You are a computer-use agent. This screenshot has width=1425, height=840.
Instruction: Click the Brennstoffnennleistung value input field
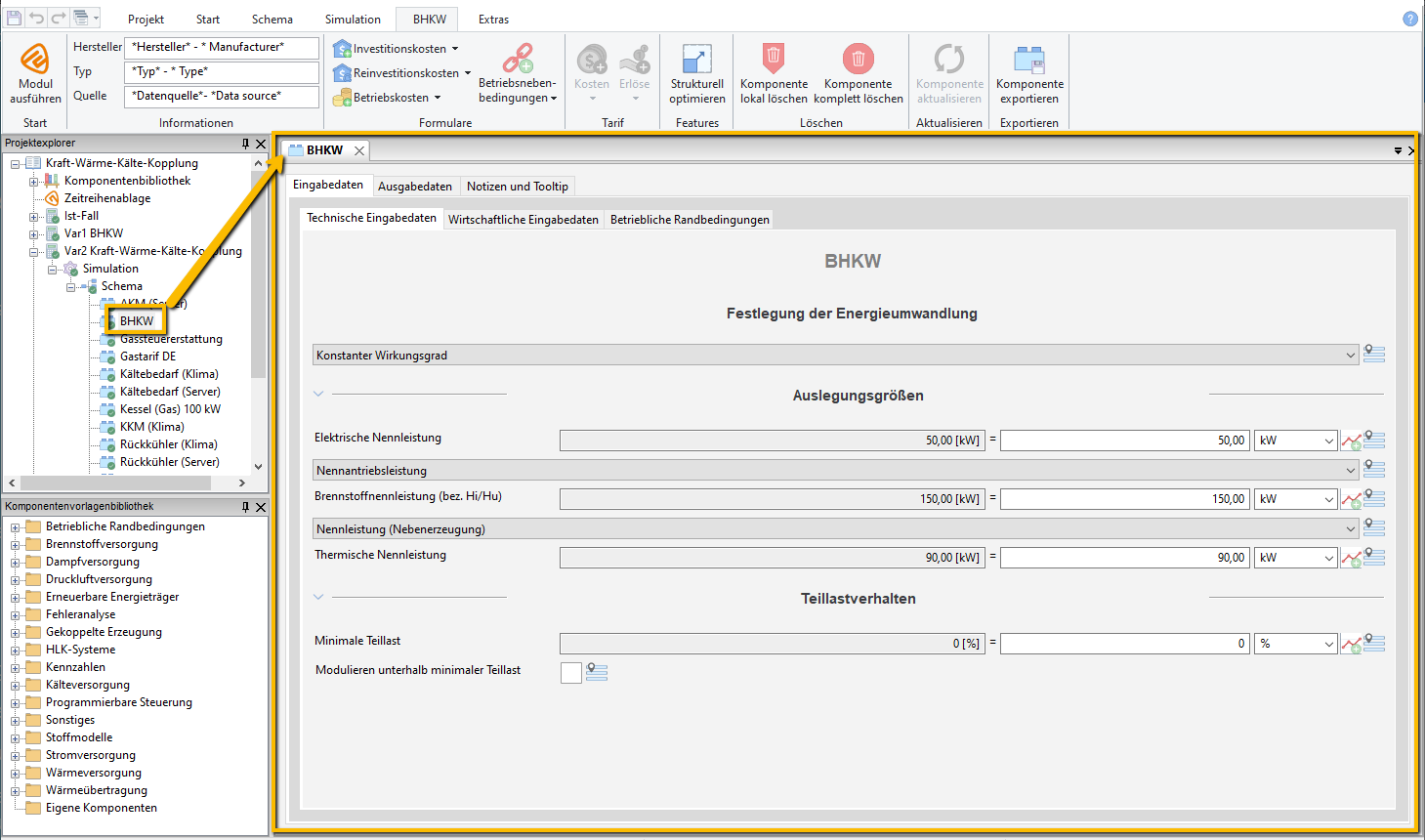[1123, 499]
